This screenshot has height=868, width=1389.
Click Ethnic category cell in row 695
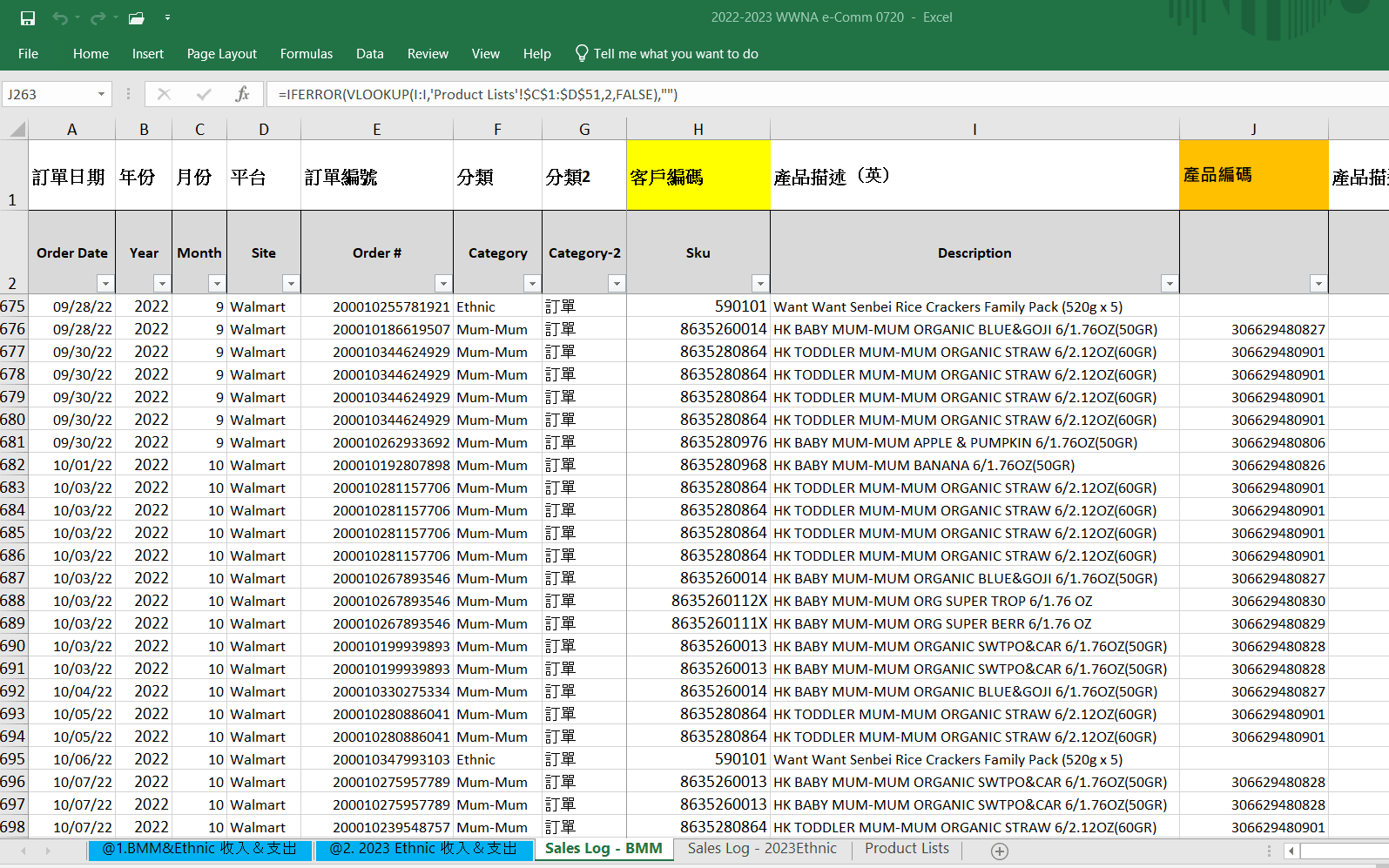pyautogui.click(x=497, y=759)
